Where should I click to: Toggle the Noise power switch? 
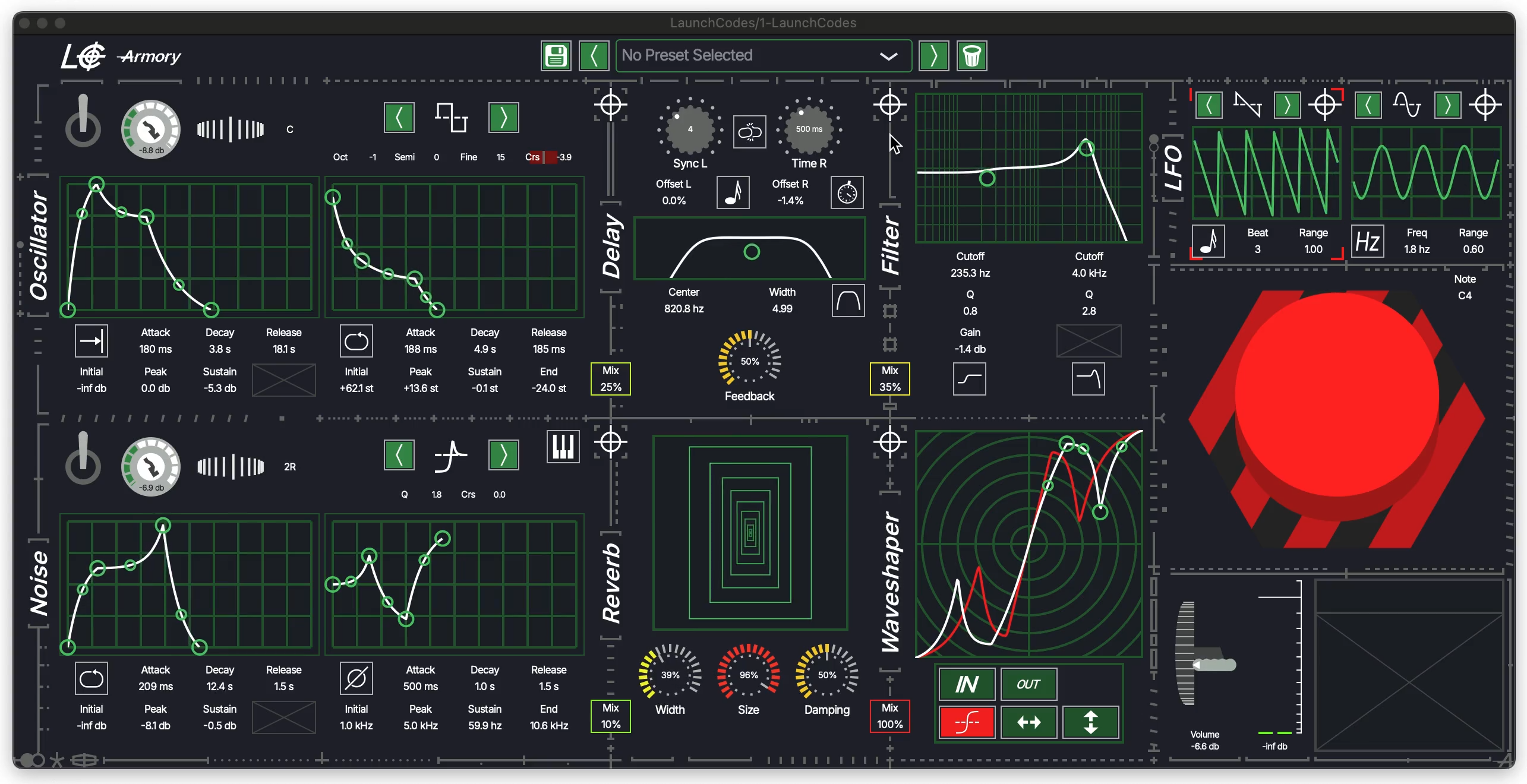coord(83,458)
